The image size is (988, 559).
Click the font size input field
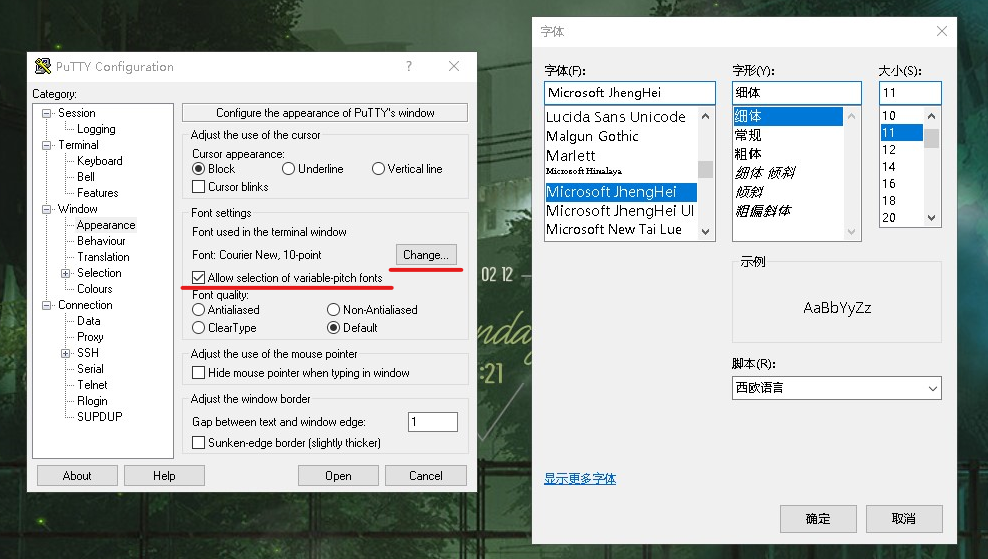[x=910, y=93]
